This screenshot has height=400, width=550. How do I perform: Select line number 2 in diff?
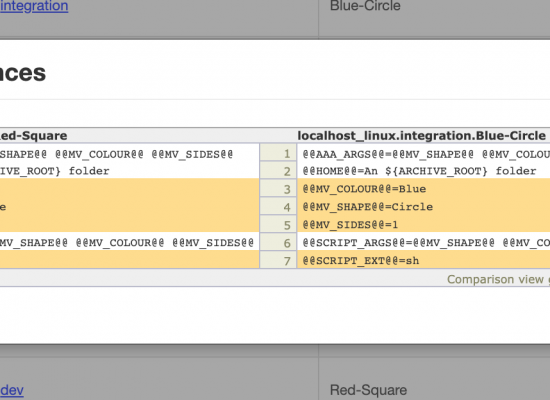pos(278,171)
